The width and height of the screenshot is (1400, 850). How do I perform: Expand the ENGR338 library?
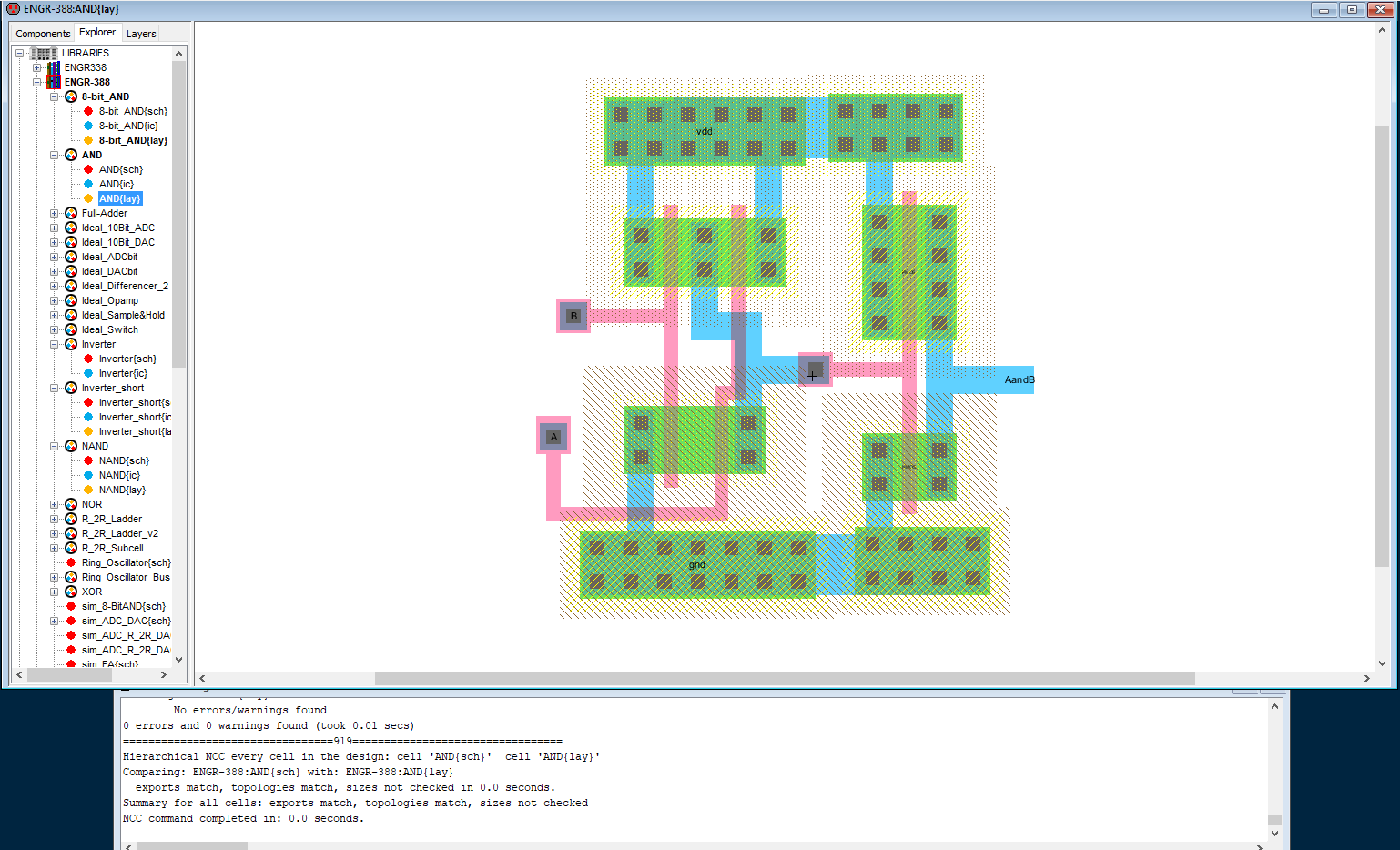point(36,67)
